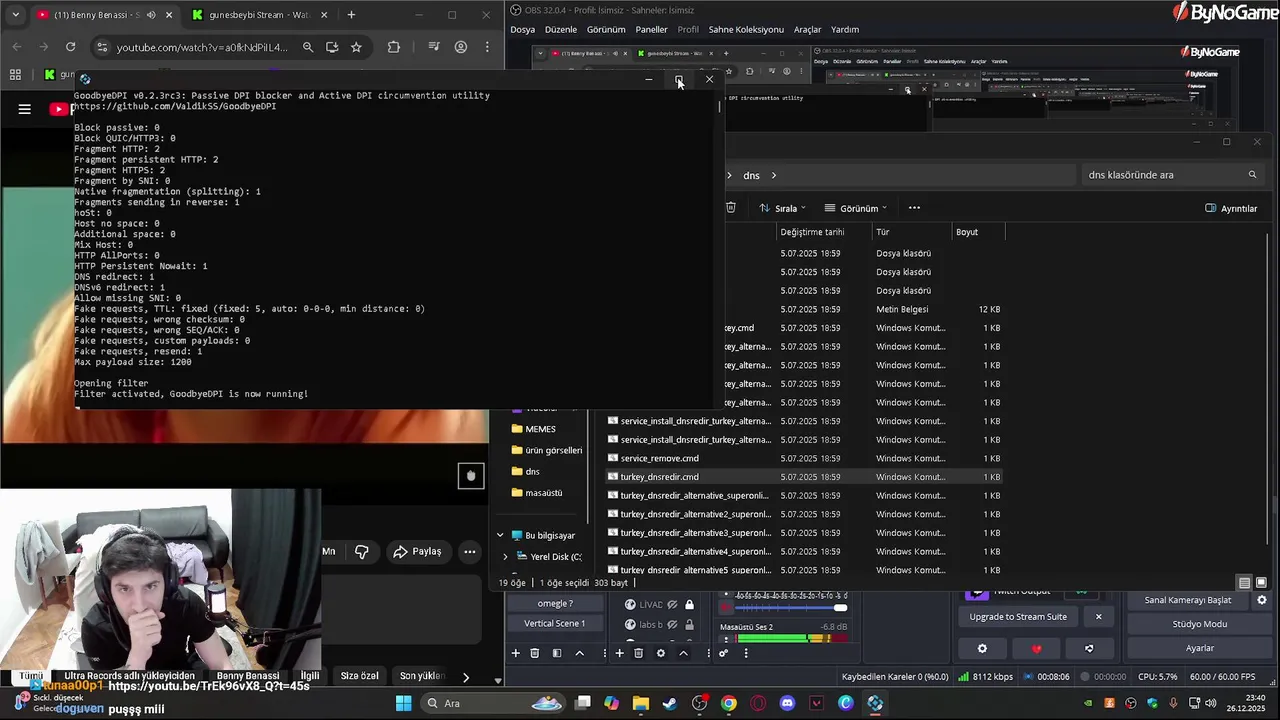Dismiss the Stream Suite upgrade banner

pos(1098,617)
